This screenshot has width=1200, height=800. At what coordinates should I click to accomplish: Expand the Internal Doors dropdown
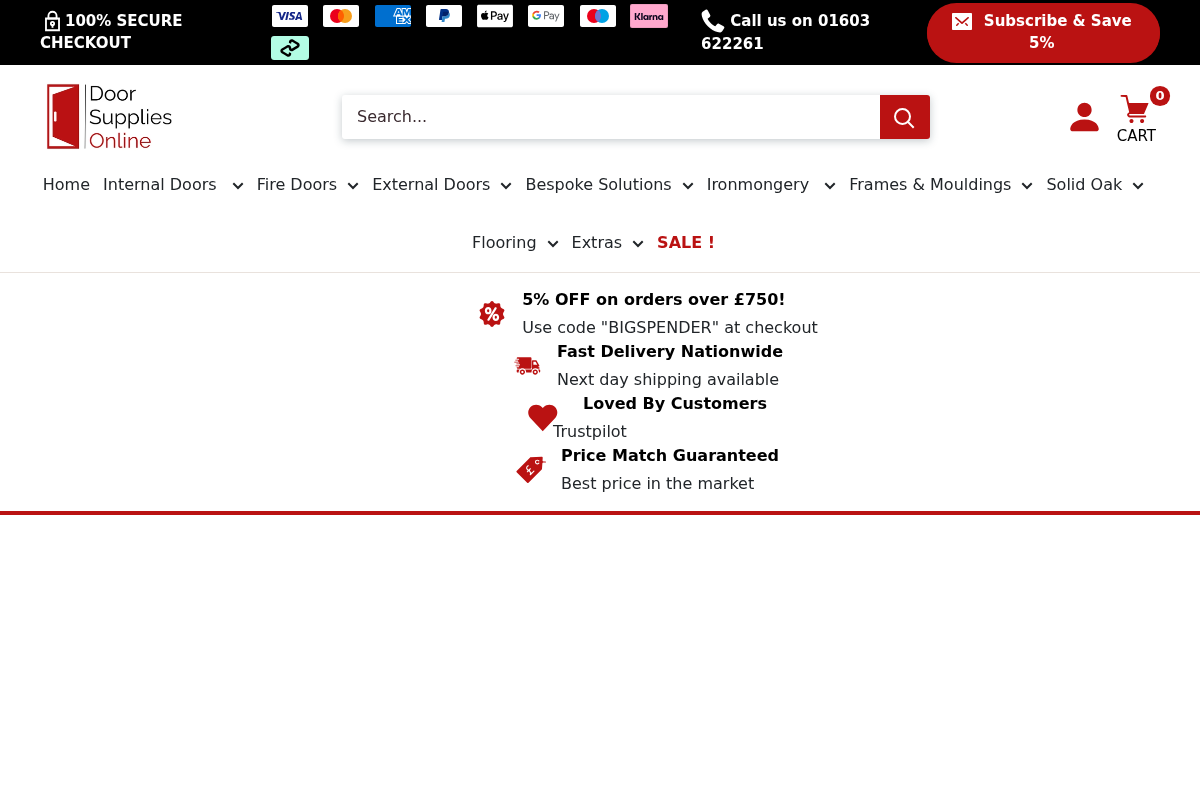pos(237,185)
